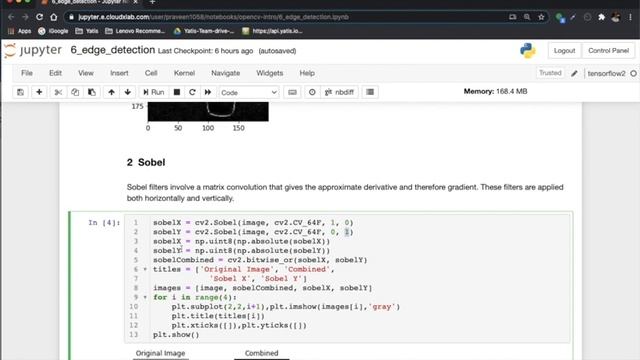Click the tensorflow2 kernel name

[606, 73]
